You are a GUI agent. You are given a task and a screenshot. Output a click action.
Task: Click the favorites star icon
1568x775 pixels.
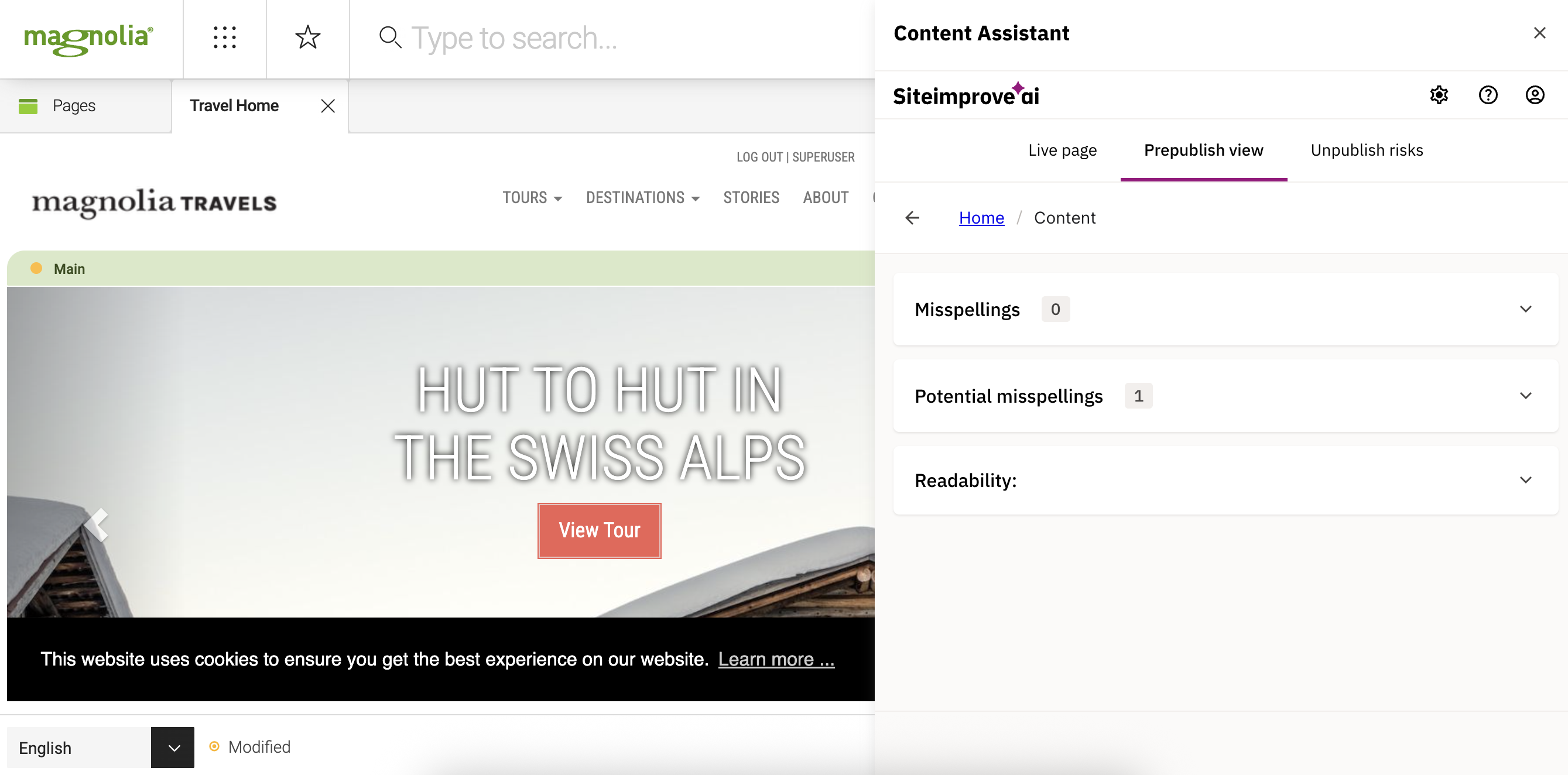[x=307, y=37]
